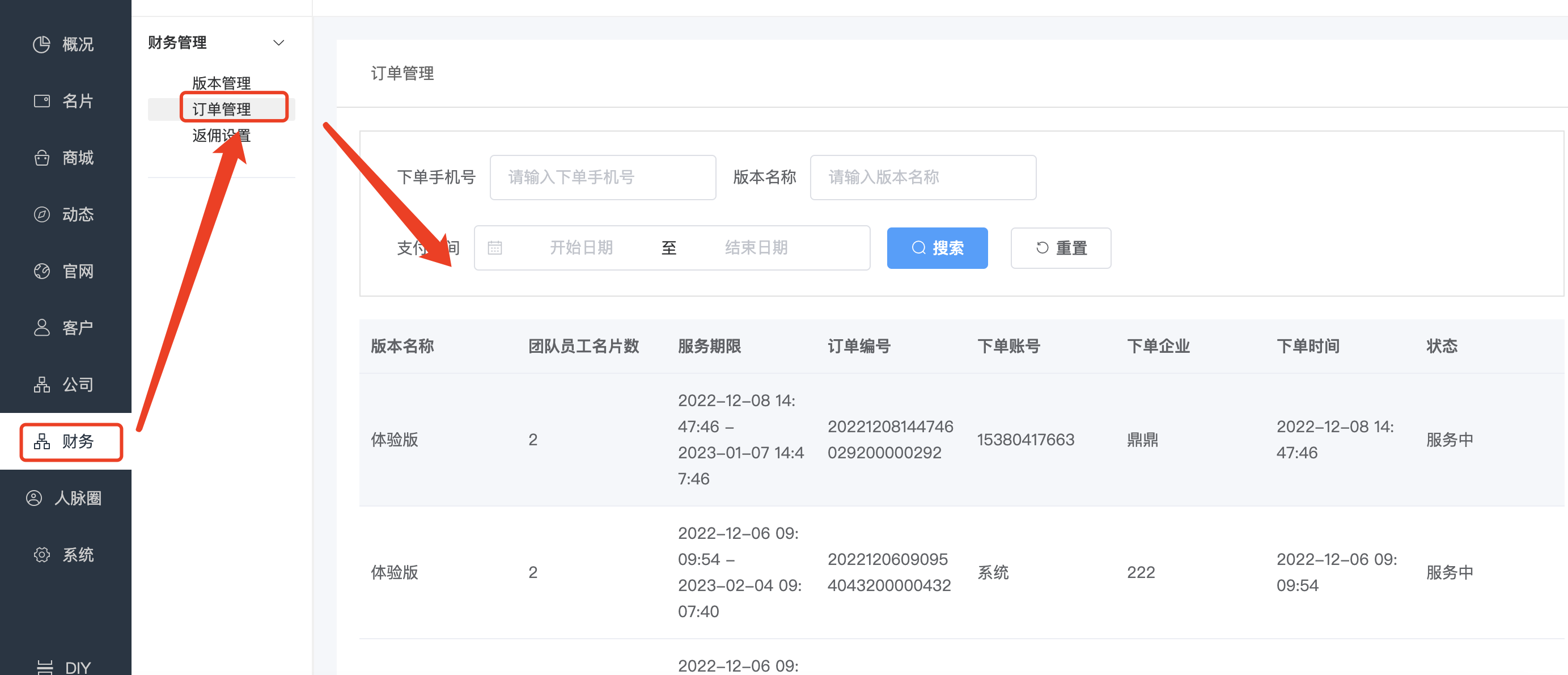
Task: Click the 222 company cell
Action: (x=1141, y=572)
